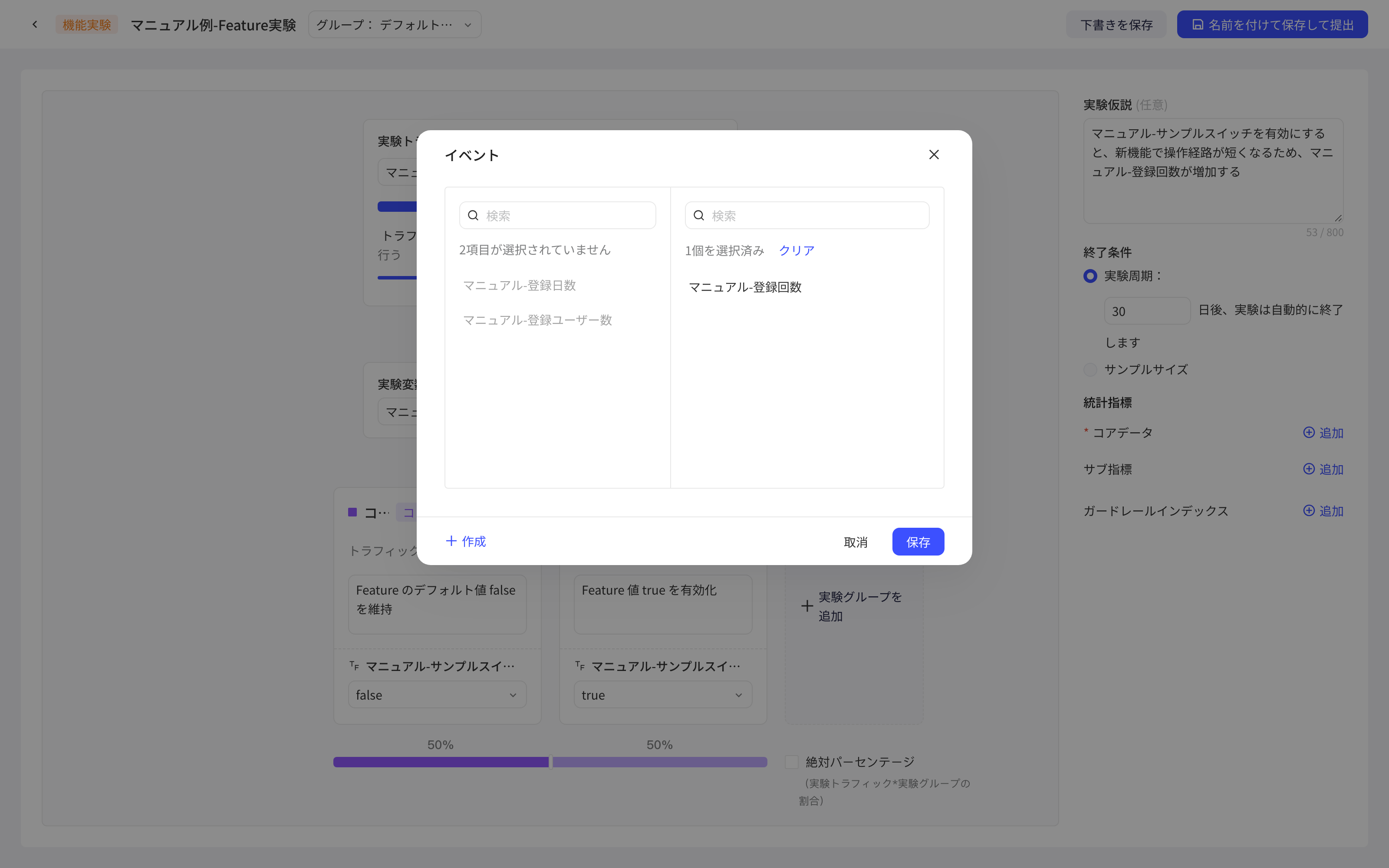
Task: Click plus-circle icon for ガードレールインデックス 追加
Action: (1309, 510)
